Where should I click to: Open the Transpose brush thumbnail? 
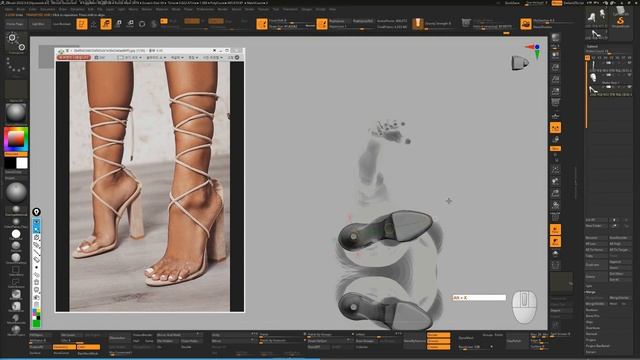(16, 42)
